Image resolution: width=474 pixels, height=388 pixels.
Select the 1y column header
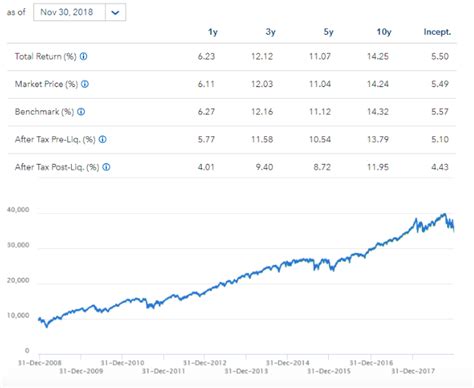213,32
